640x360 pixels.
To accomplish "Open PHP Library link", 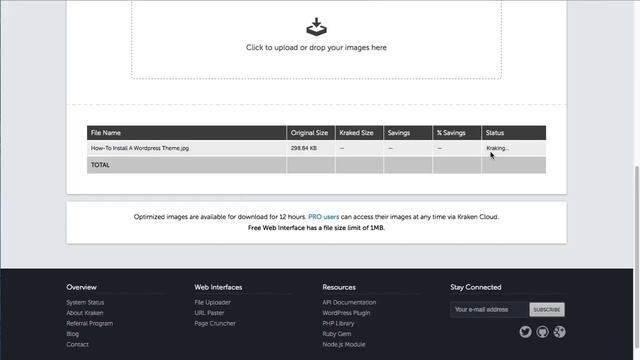I will point(338,324).
